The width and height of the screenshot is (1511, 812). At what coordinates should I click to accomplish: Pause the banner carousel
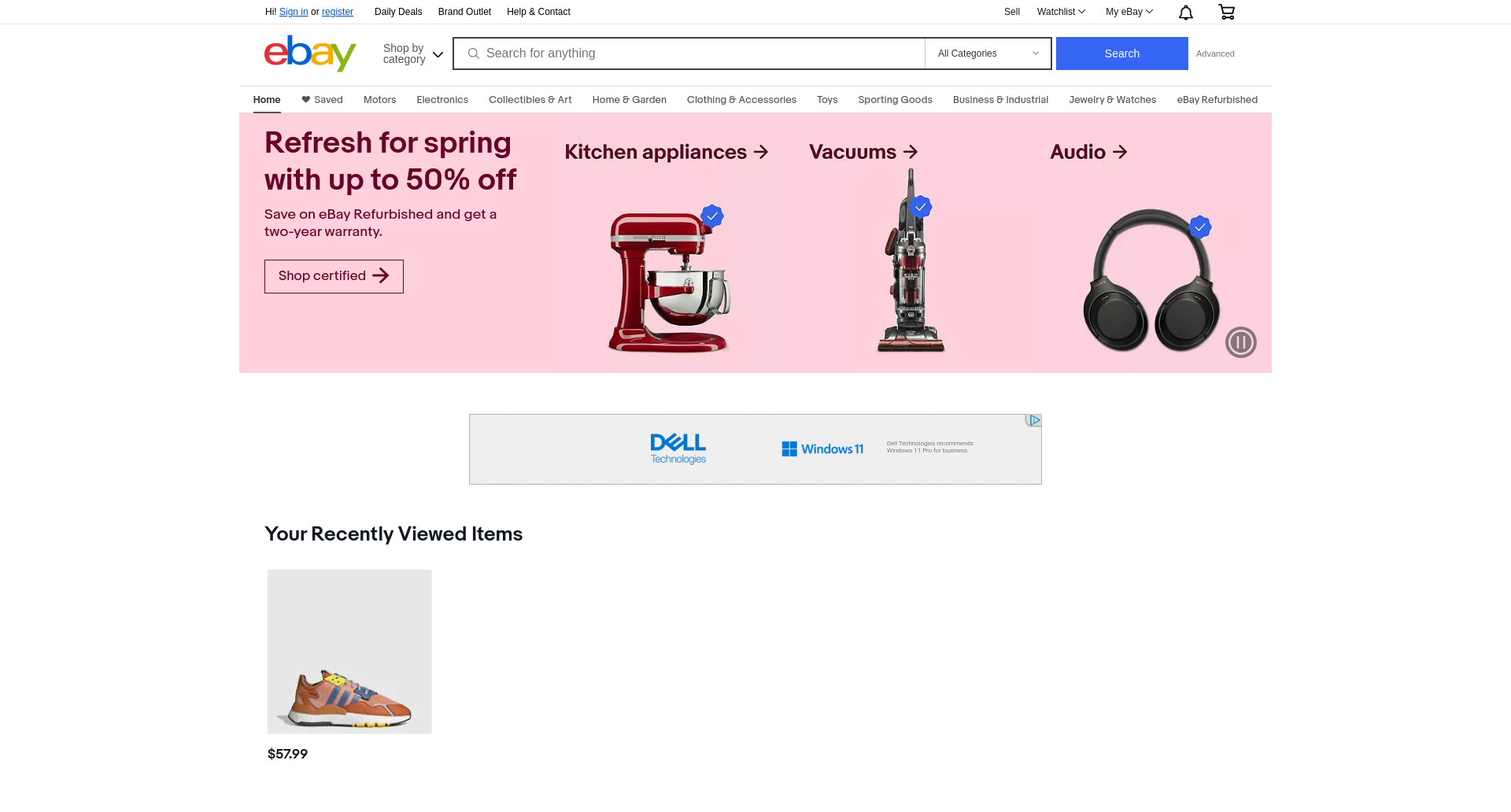pos(1241,342)
